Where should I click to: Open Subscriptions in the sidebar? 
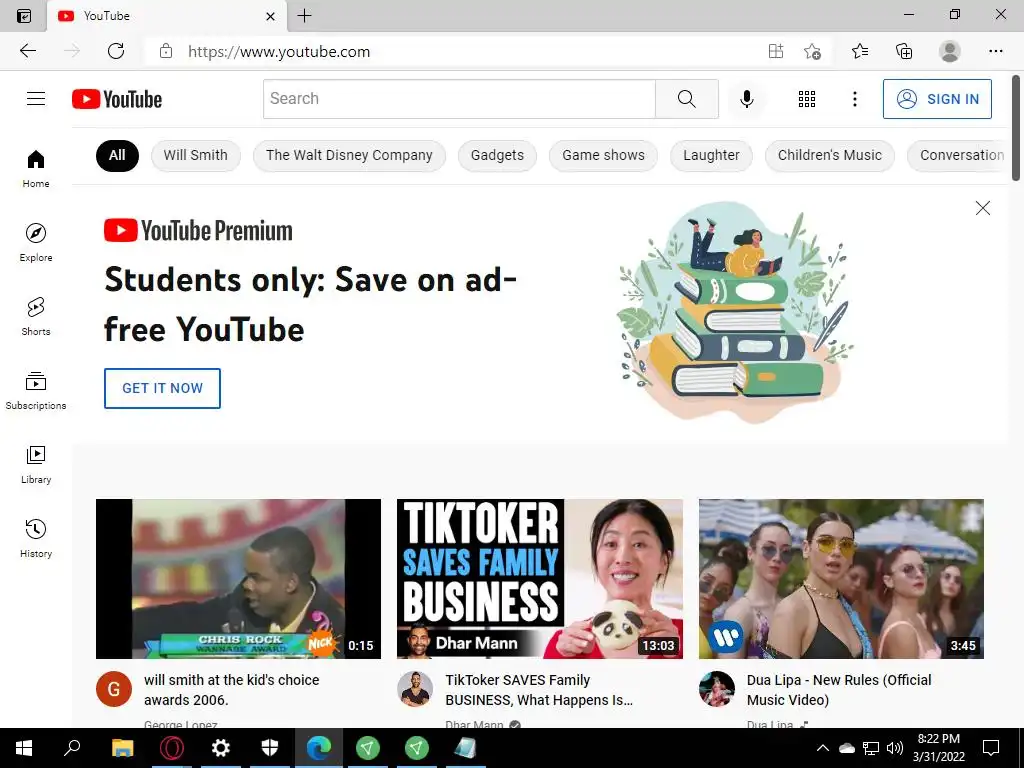tap(36, 391)
